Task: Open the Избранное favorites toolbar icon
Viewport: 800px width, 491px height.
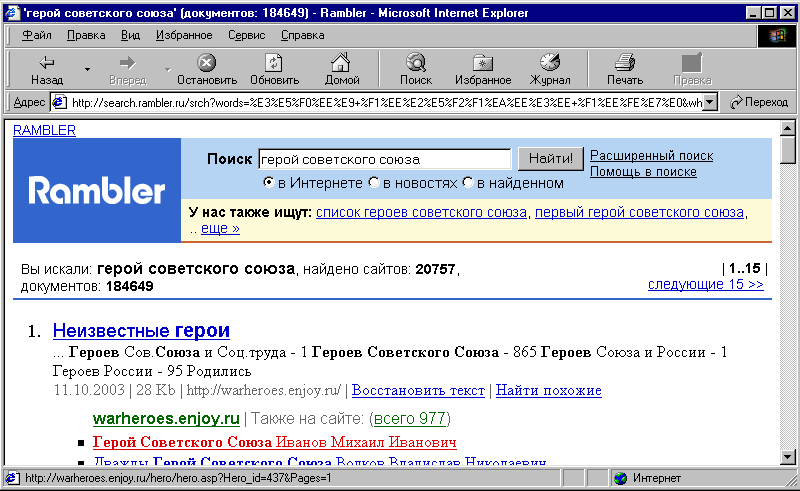Action: (483, 63)
